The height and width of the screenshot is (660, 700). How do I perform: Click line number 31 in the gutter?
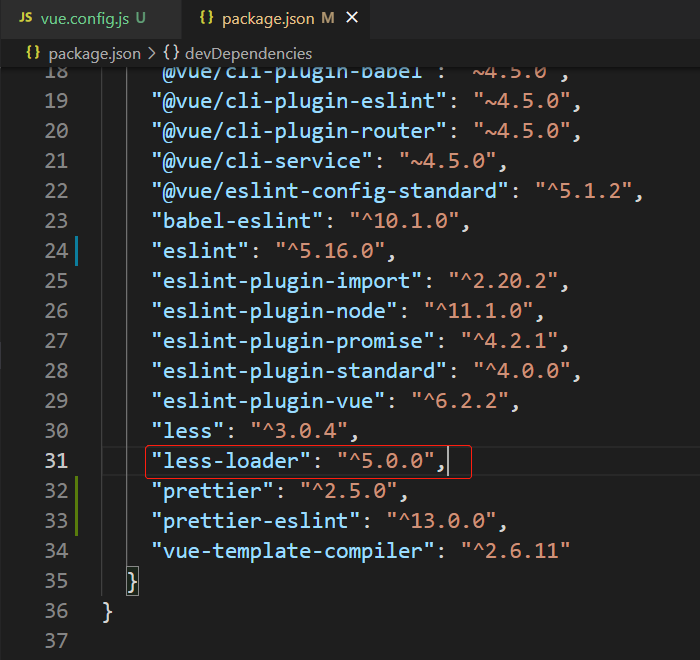pyautogui.click(x=57, y=461)
